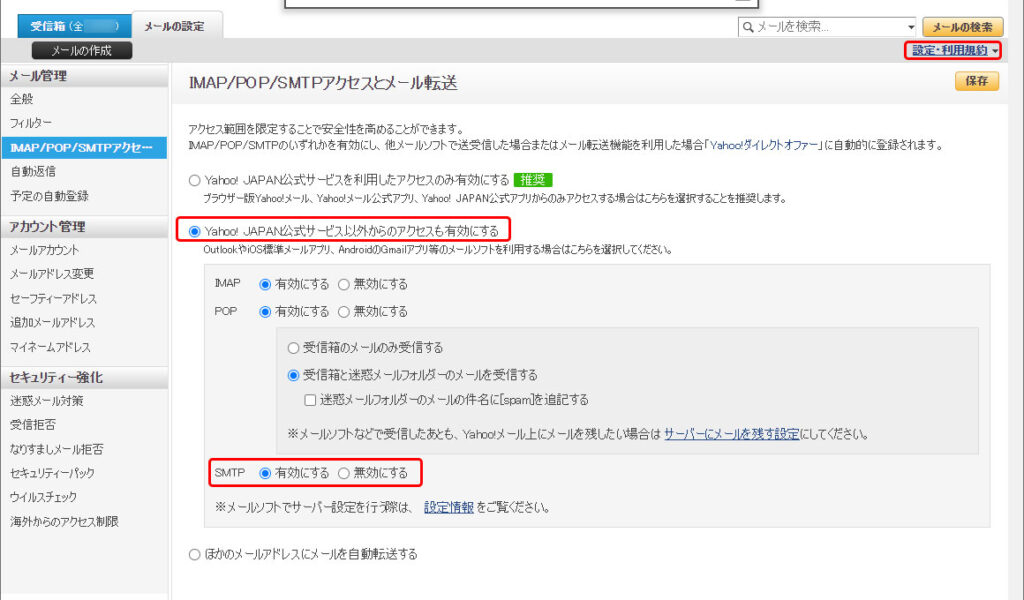Image resolution: width=1024 pixels, height=600 pixels.
Task: Set SMTP to 無効にする
Action: click(344, 473)
